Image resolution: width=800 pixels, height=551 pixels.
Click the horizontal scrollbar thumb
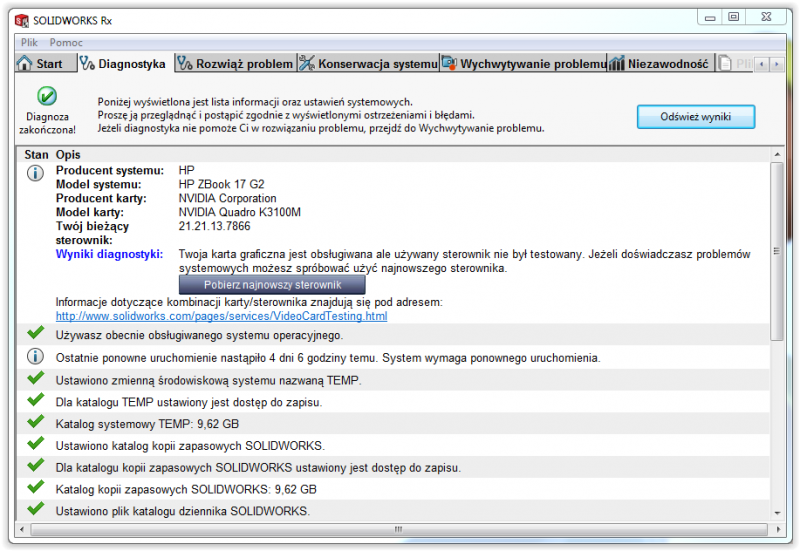pos(398,530)
